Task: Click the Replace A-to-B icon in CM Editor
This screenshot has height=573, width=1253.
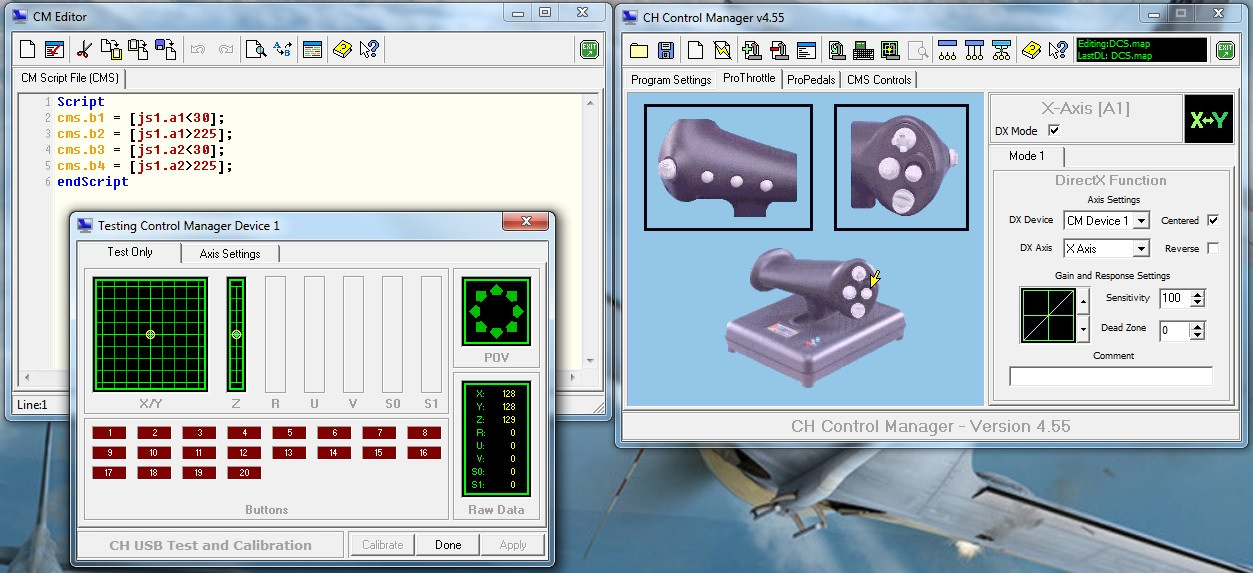Action: coord(283,49)
